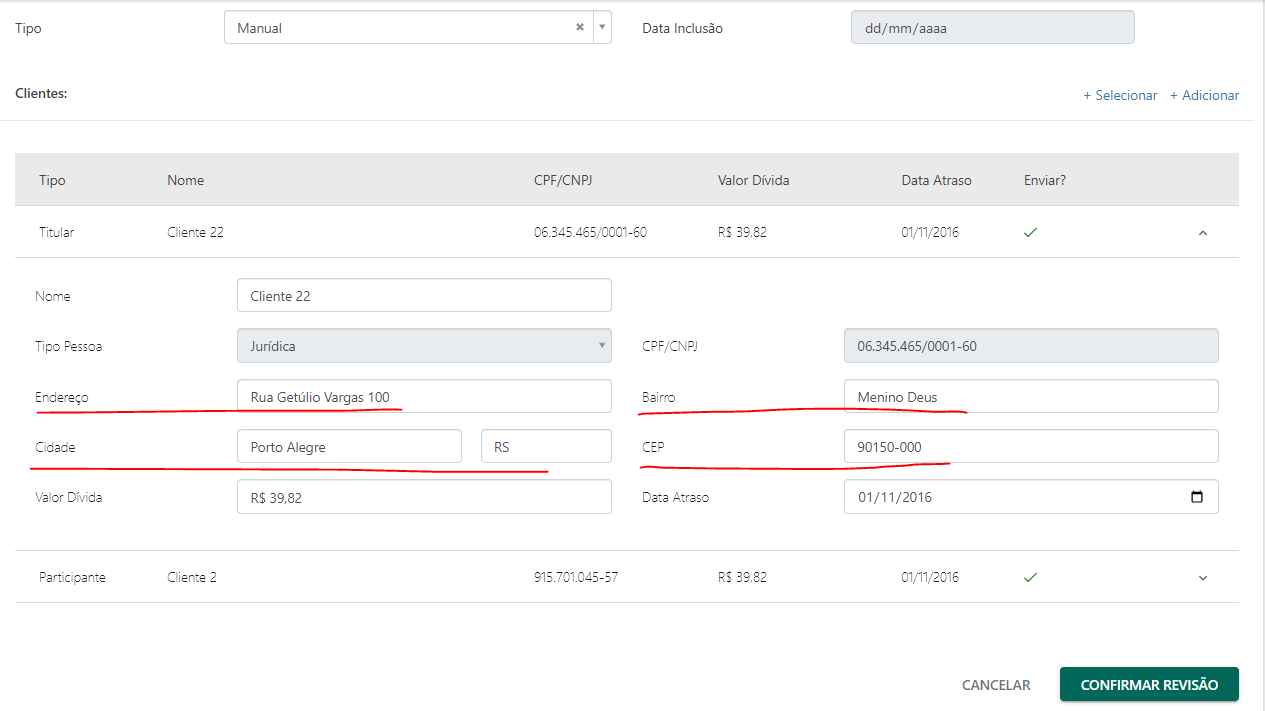This screenshot has height=711, width=1265.
Task: Click the + Selecionar link
Action: [1120, 96]
